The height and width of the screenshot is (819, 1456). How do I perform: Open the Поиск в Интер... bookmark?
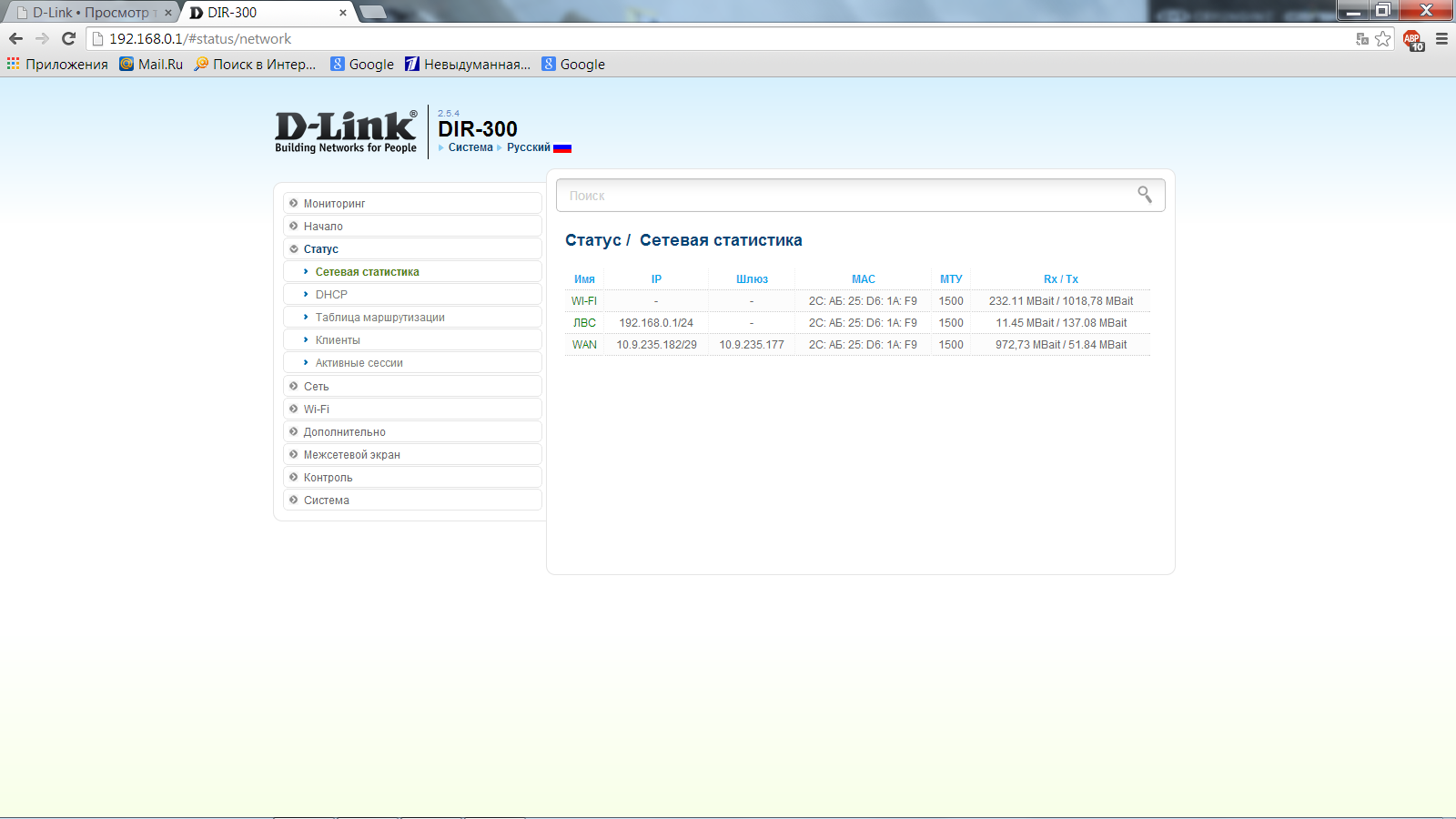(x=255, y=64)
